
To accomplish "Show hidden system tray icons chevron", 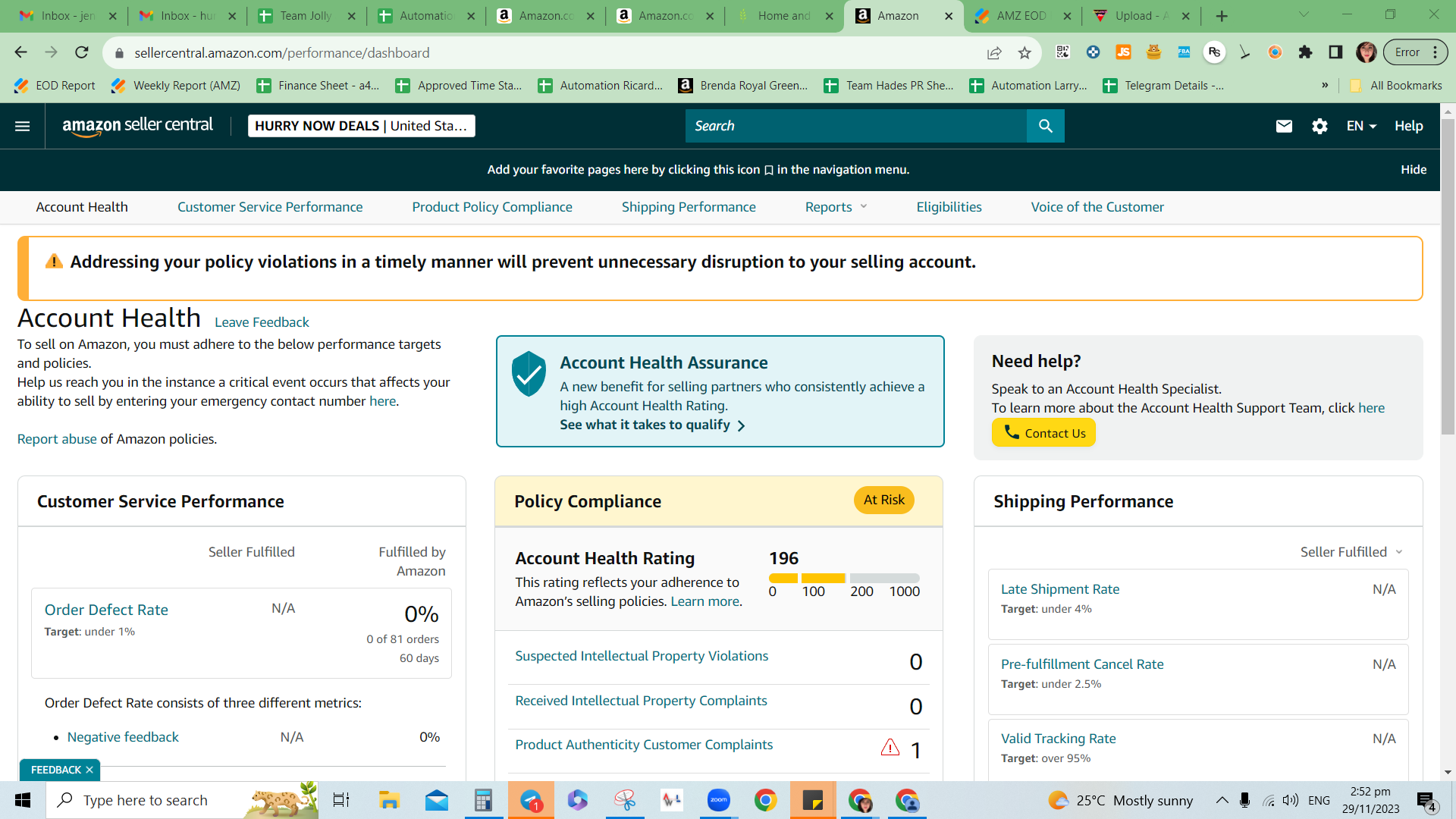I will tap(1222, 800).
